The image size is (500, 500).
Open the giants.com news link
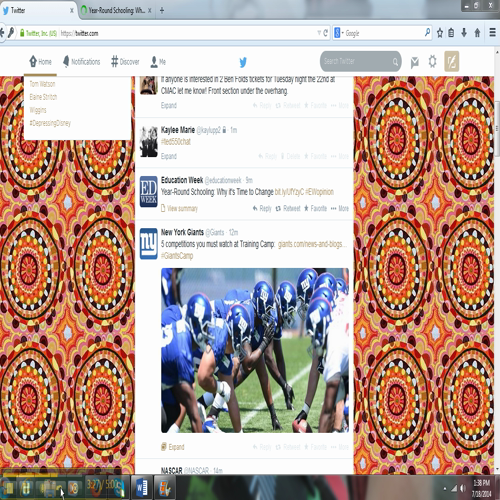pyautogui.click(x=312, y=244)
